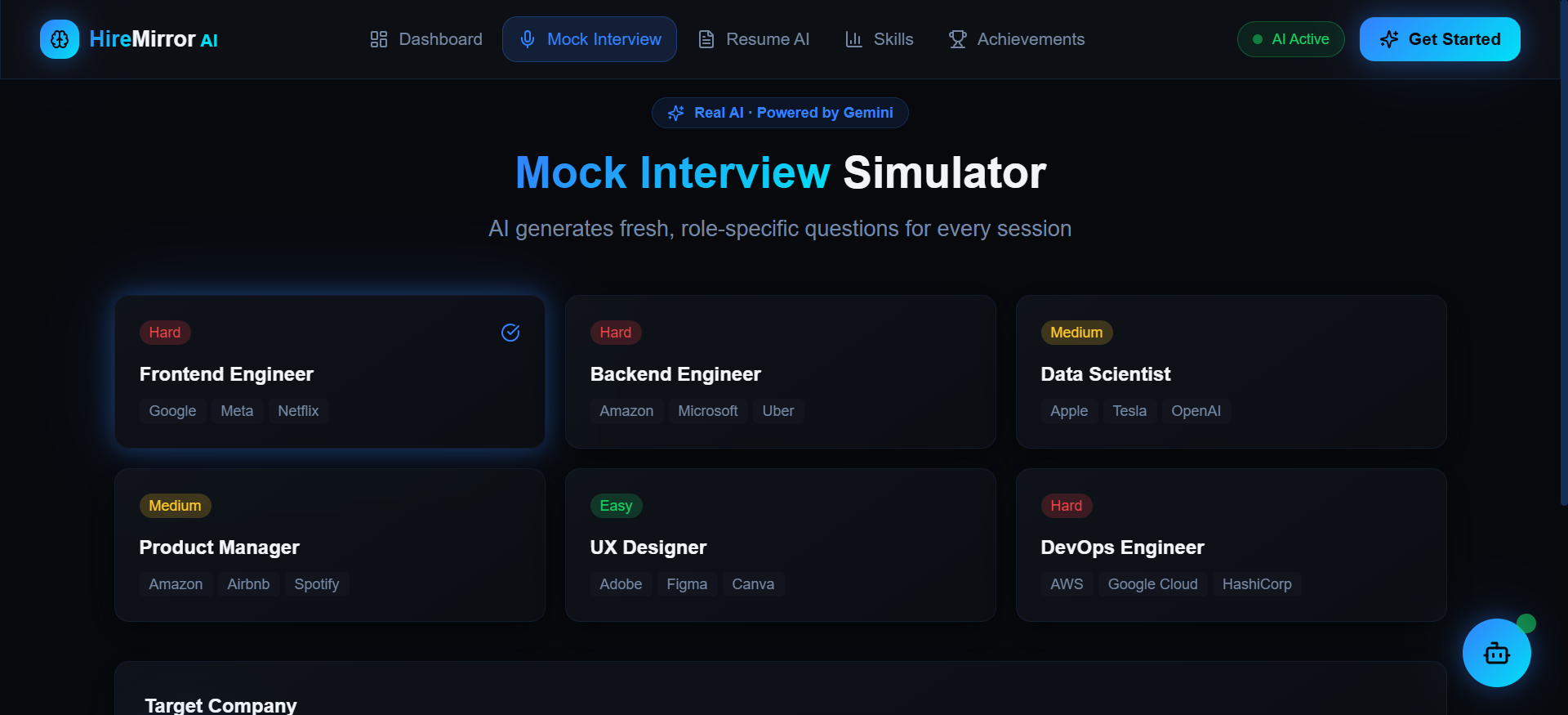The height and width of the screenshot is (715, 1568).
Task: Click the HireMirror brain logo icon
Action: 60,39
